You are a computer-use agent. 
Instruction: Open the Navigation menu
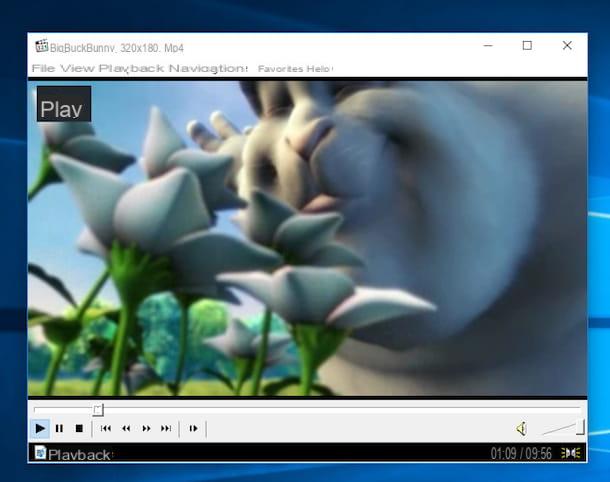click(x=208, y=68)
